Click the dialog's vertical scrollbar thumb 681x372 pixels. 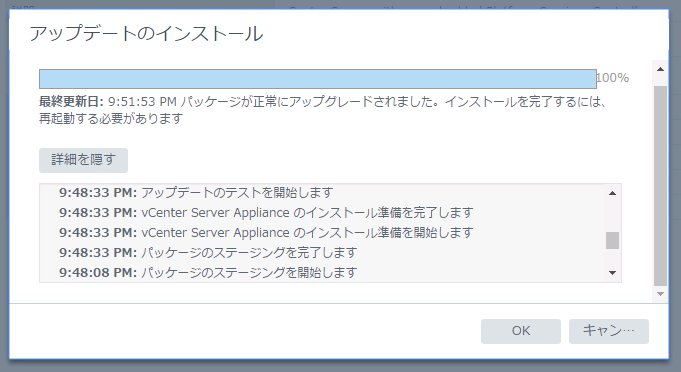click(x=660, y=186)
